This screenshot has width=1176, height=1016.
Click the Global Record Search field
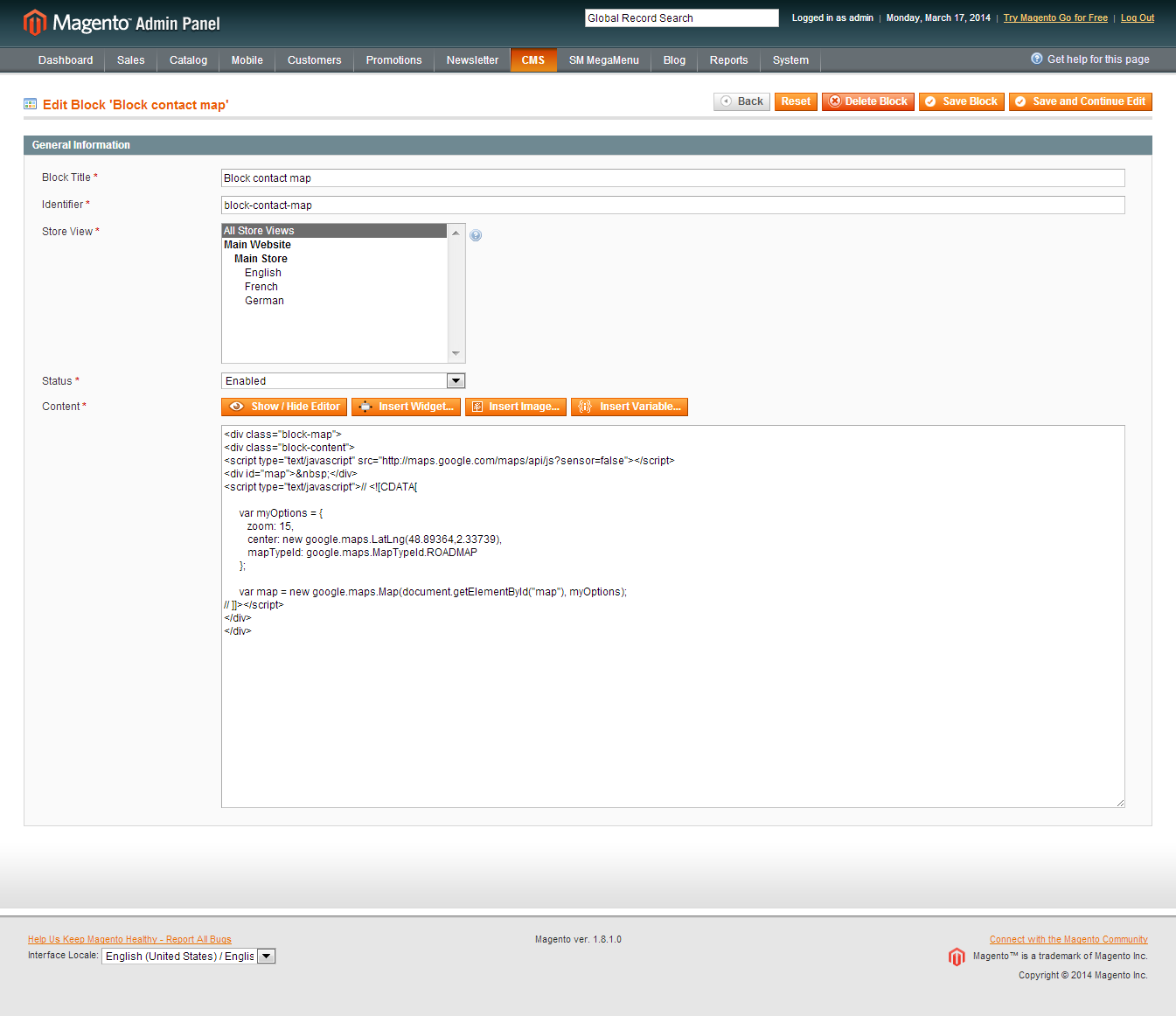pos(682,17)
